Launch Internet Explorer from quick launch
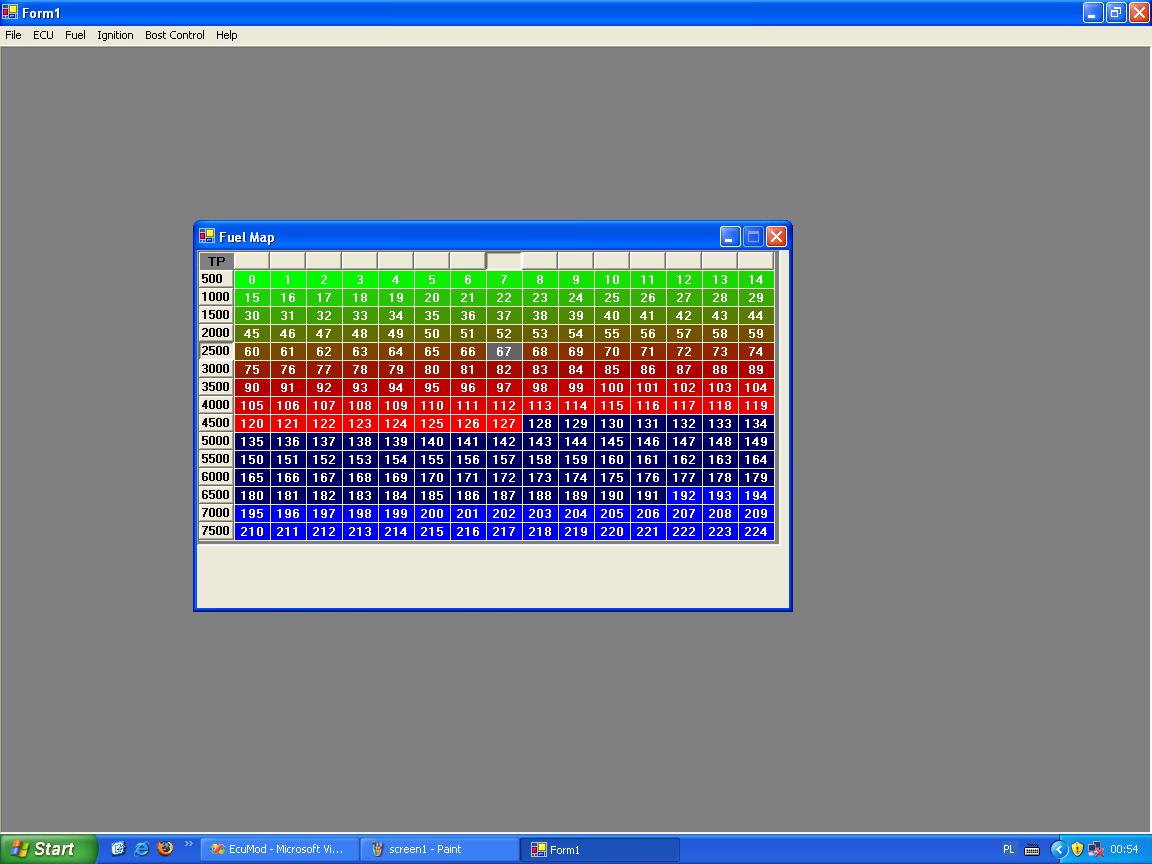 coord(141,849)
